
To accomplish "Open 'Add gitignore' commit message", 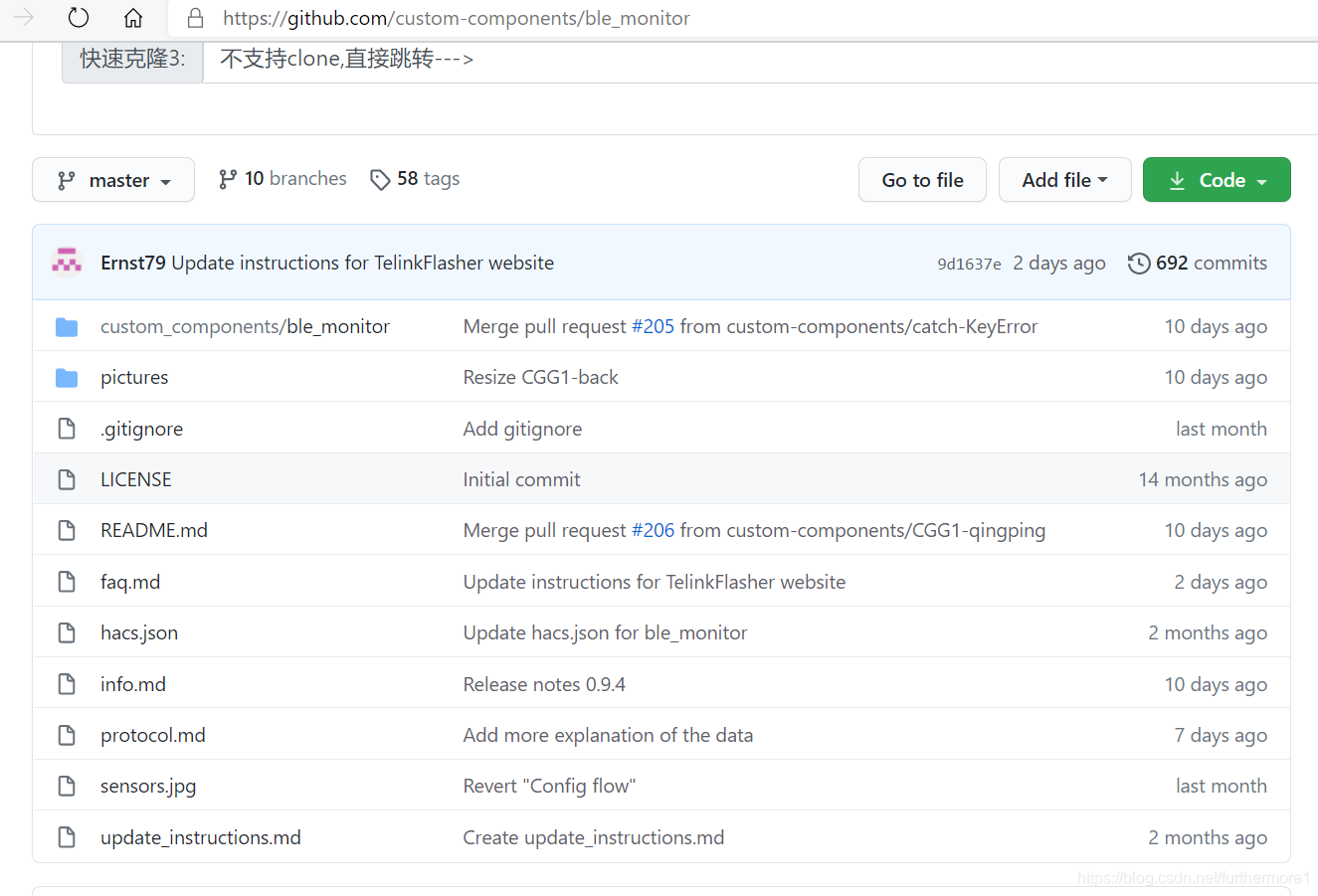I will tap(522, 429).
